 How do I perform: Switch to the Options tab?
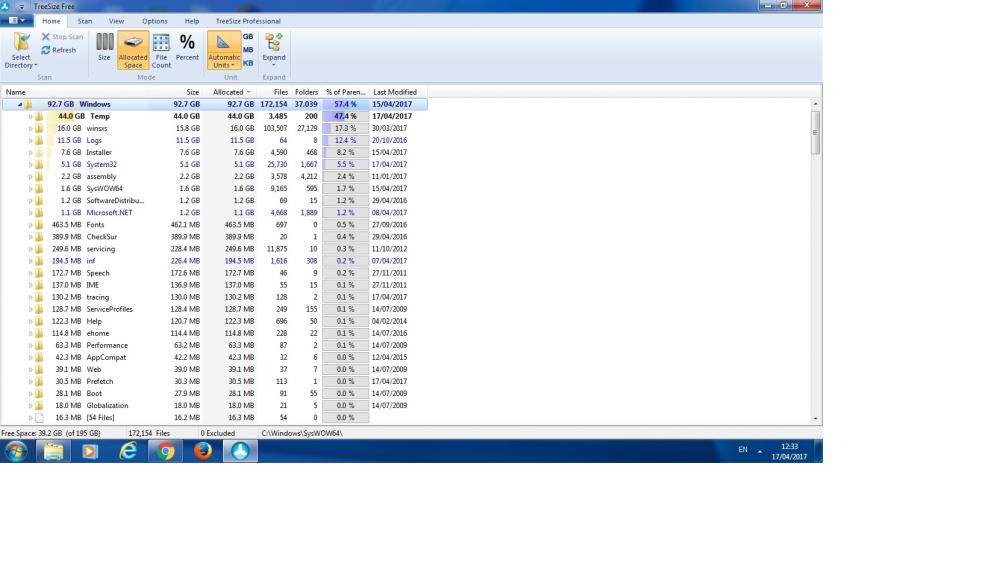[154, 21]
